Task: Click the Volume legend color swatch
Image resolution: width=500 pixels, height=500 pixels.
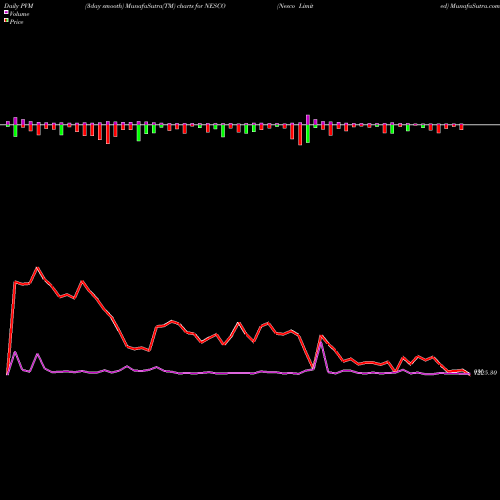Action: click(x=6, y=13)
